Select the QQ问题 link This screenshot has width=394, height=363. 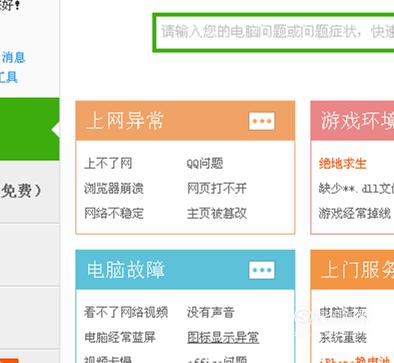[x=205, y=163]
